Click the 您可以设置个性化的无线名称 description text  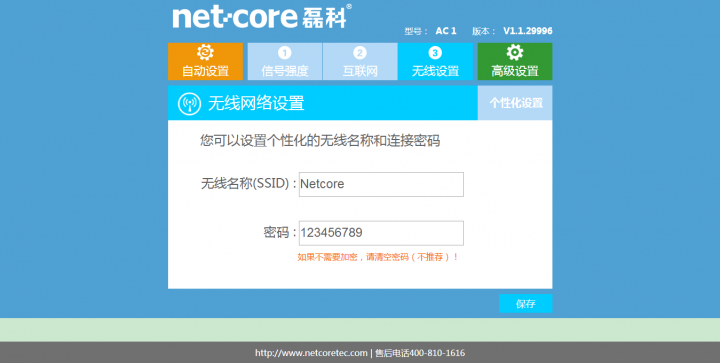(320, 140)
